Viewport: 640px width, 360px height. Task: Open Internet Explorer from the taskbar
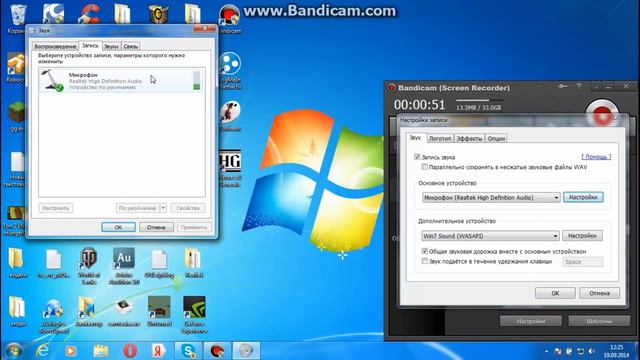[42, 351]
